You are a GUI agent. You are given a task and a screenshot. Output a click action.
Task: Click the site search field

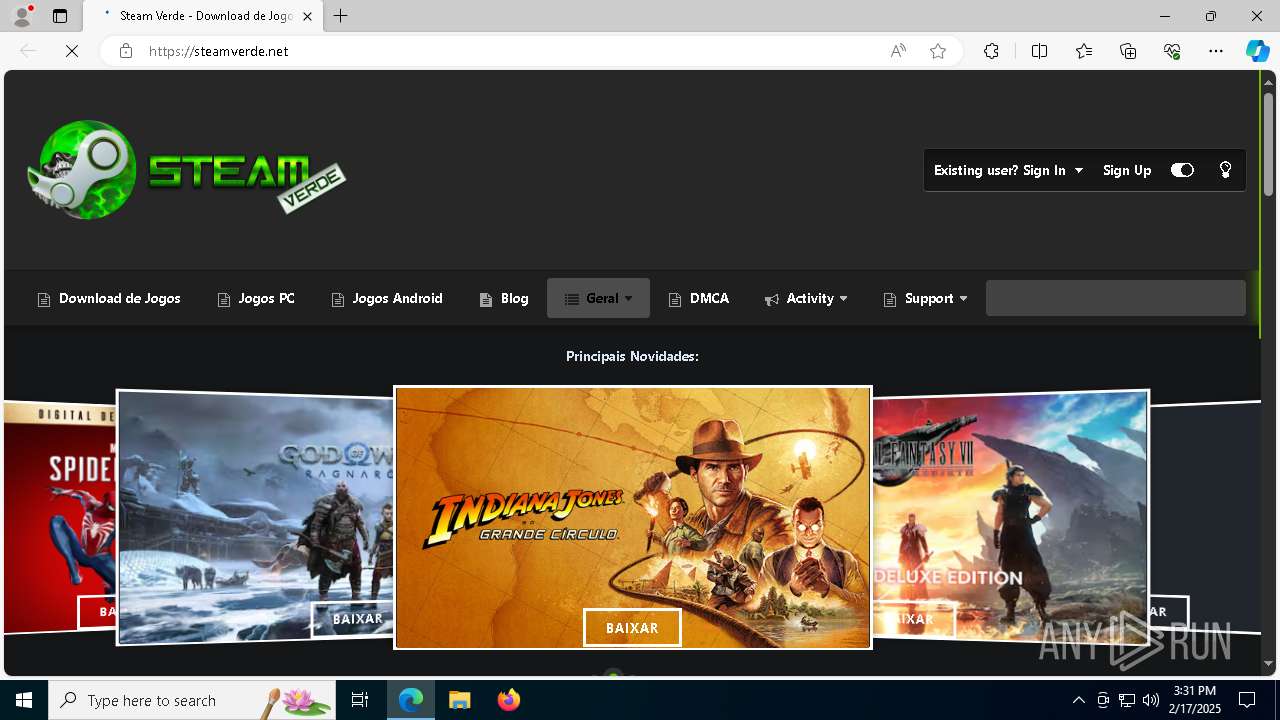pyautogui.click(x=1116, y=298)
